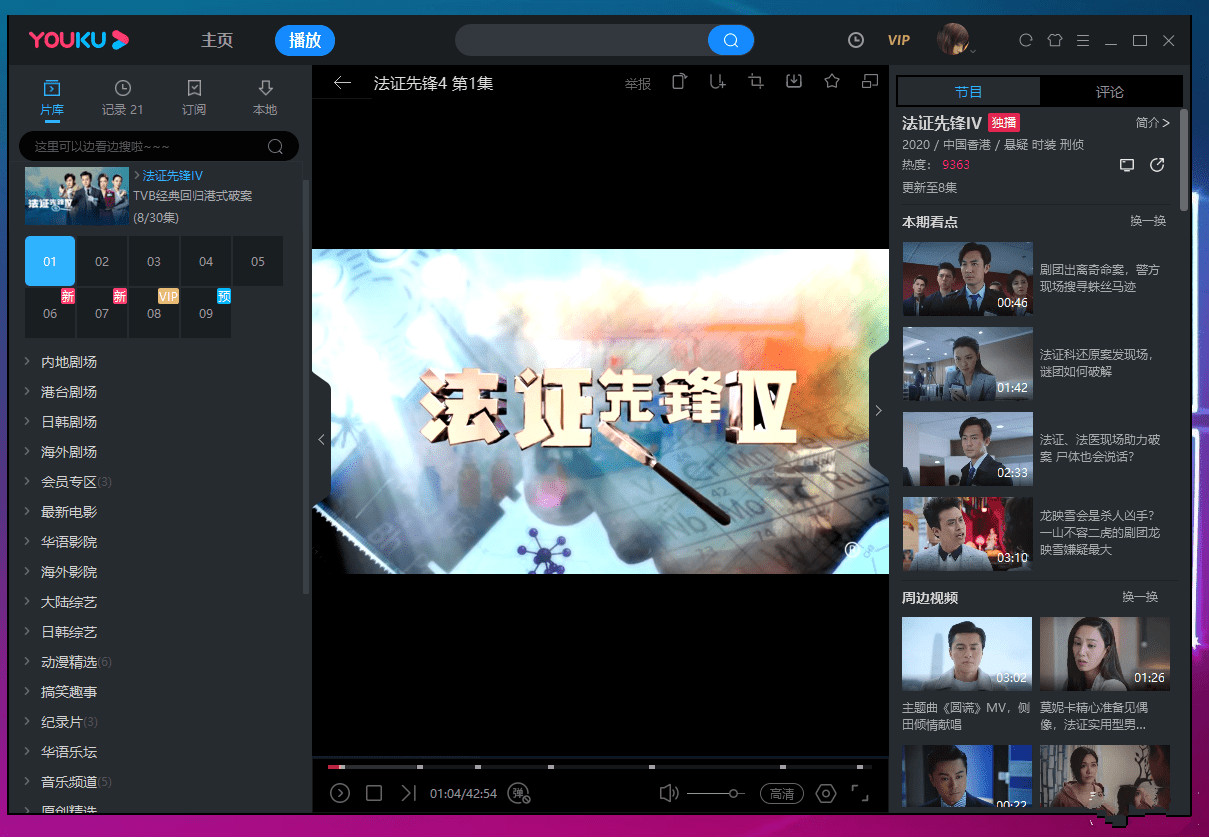Select episode 07 marked new

(102, 313)
